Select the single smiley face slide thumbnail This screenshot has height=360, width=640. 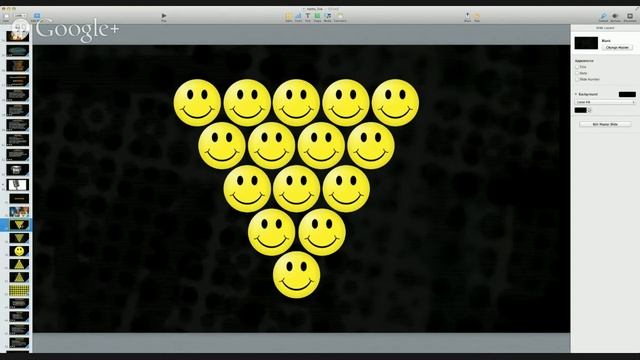(x=19, y=251)
